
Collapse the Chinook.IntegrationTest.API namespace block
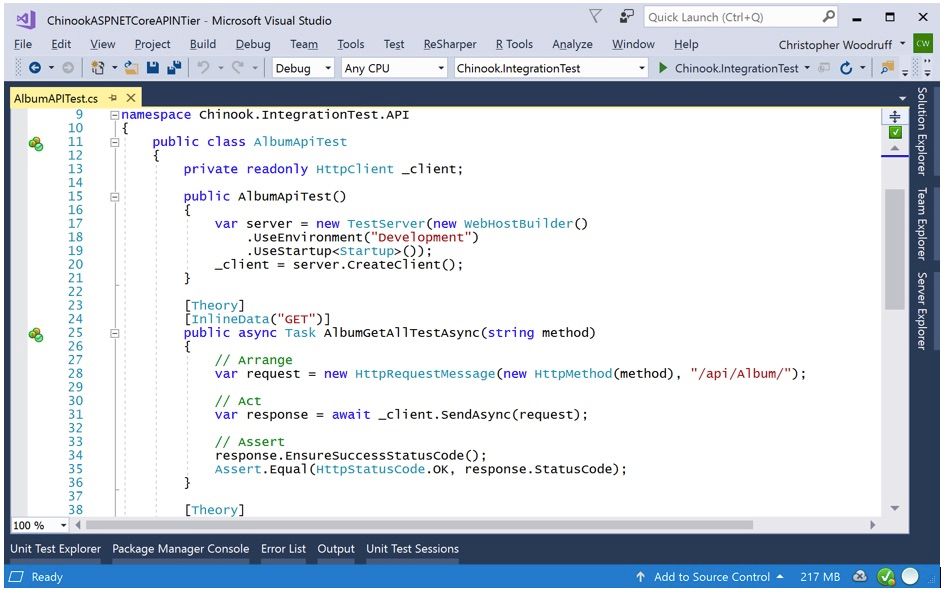pos(115,114)
